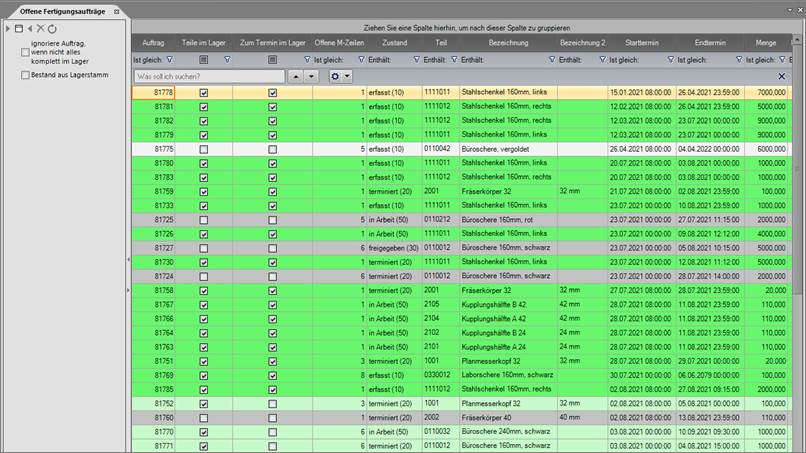Click the 'Bezeichnung' column header
The height and width of the screenshot is (453, 806).
(508, 44)
